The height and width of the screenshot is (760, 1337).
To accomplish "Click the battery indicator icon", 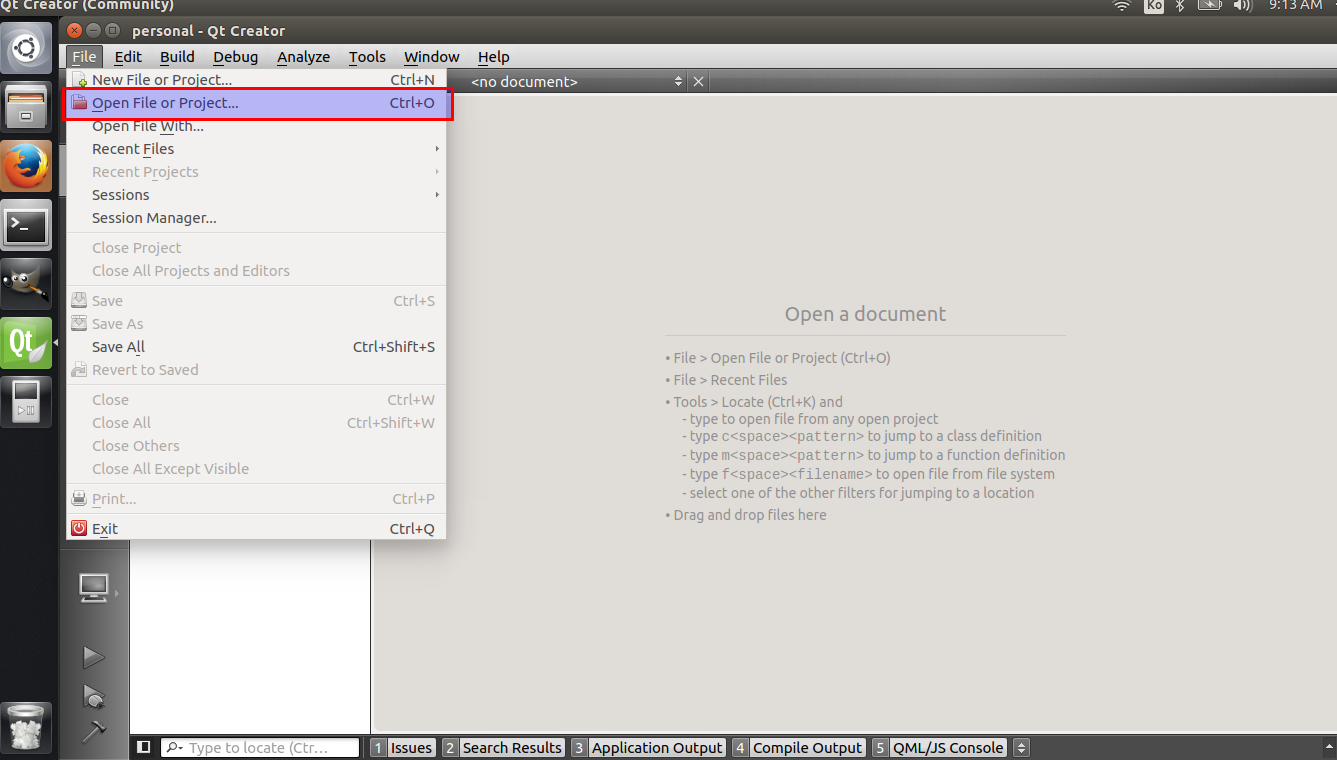I will point(1210,6).
